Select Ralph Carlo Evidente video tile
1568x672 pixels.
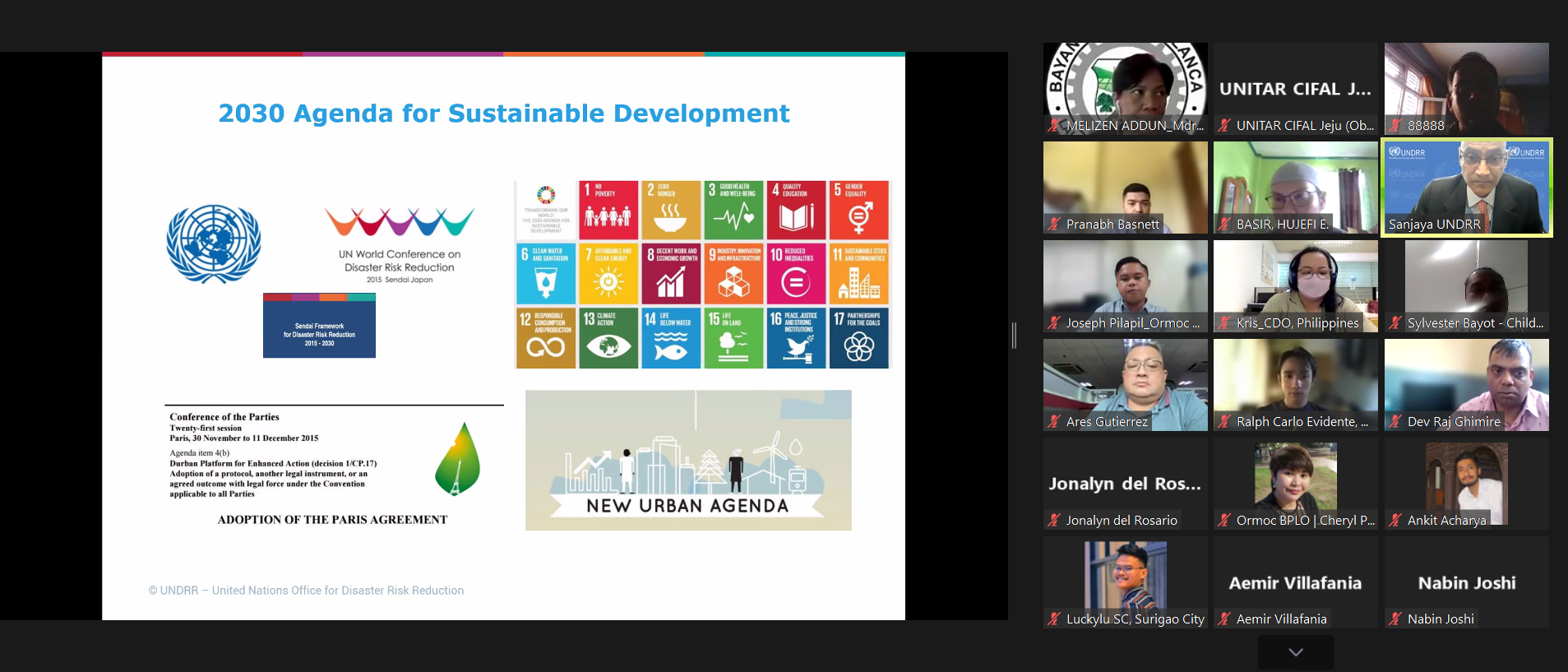1296,385
